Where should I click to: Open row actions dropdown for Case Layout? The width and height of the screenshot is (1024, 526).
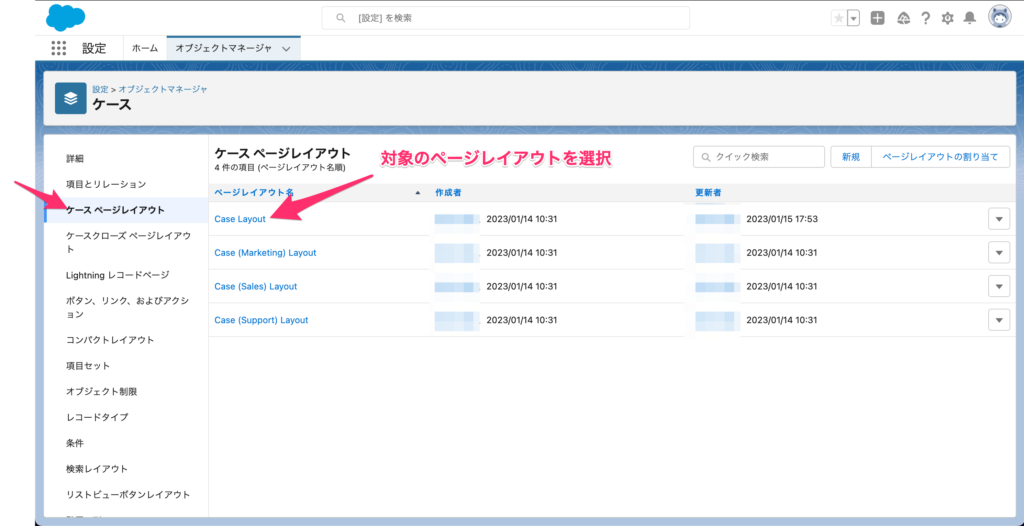coord(998,219)
